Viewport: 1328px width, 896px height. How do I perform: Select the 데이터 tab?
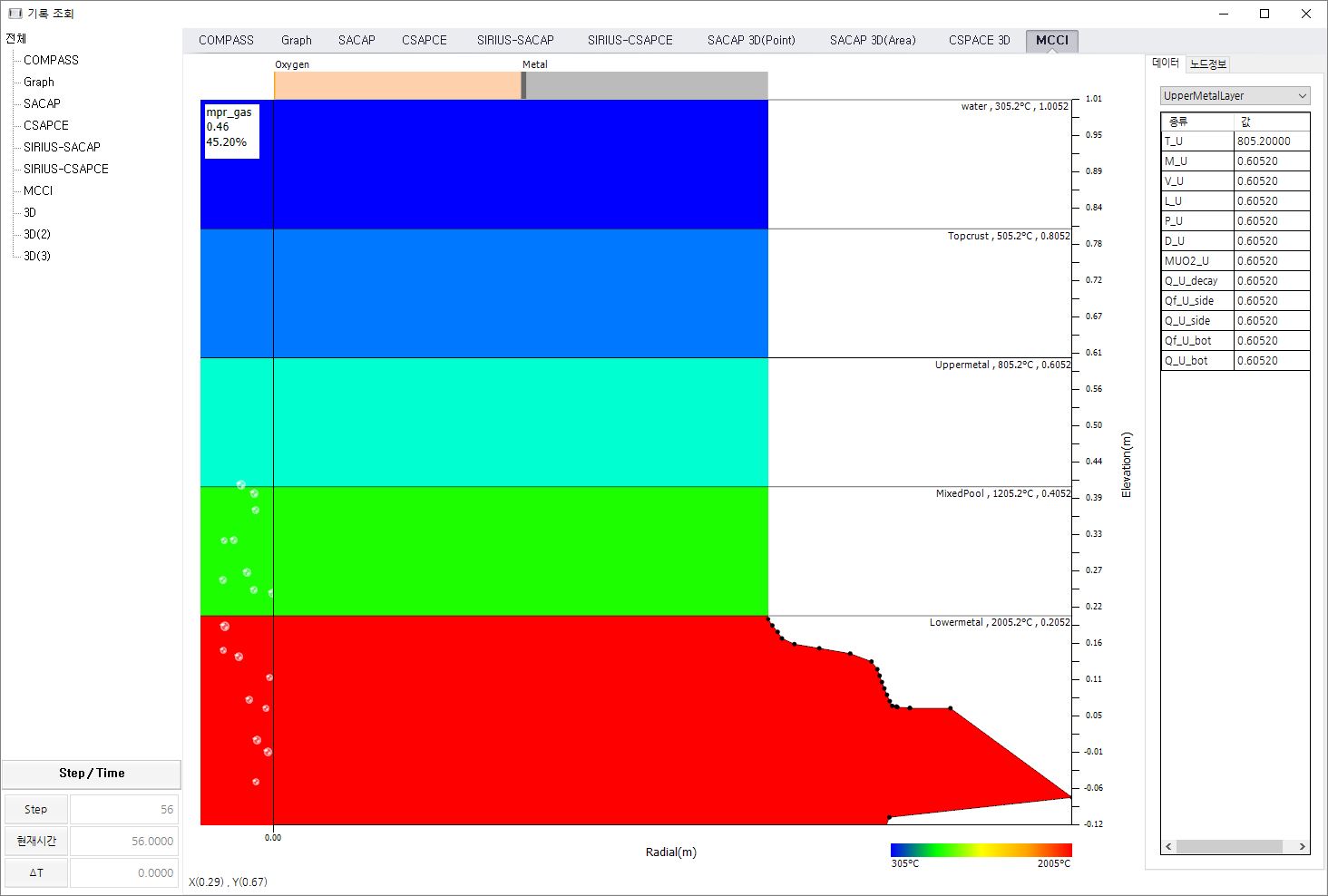click(1166, 63)
